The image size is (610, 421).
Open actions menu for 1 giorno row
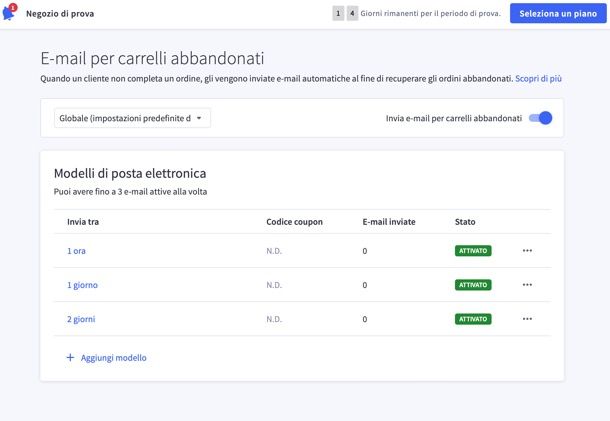pyautogui.click(x=527, y=285)
